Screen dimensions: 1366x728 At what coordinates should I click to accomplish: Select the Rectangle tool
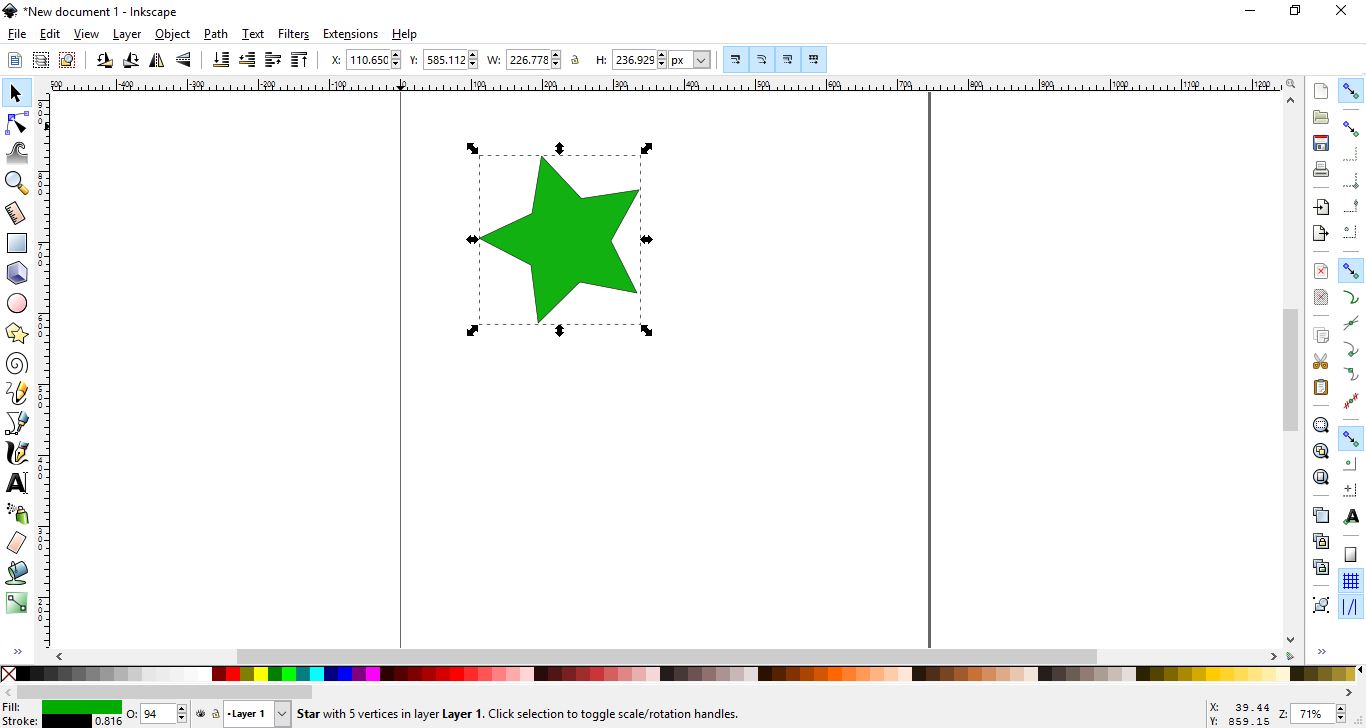pos(16,243)
